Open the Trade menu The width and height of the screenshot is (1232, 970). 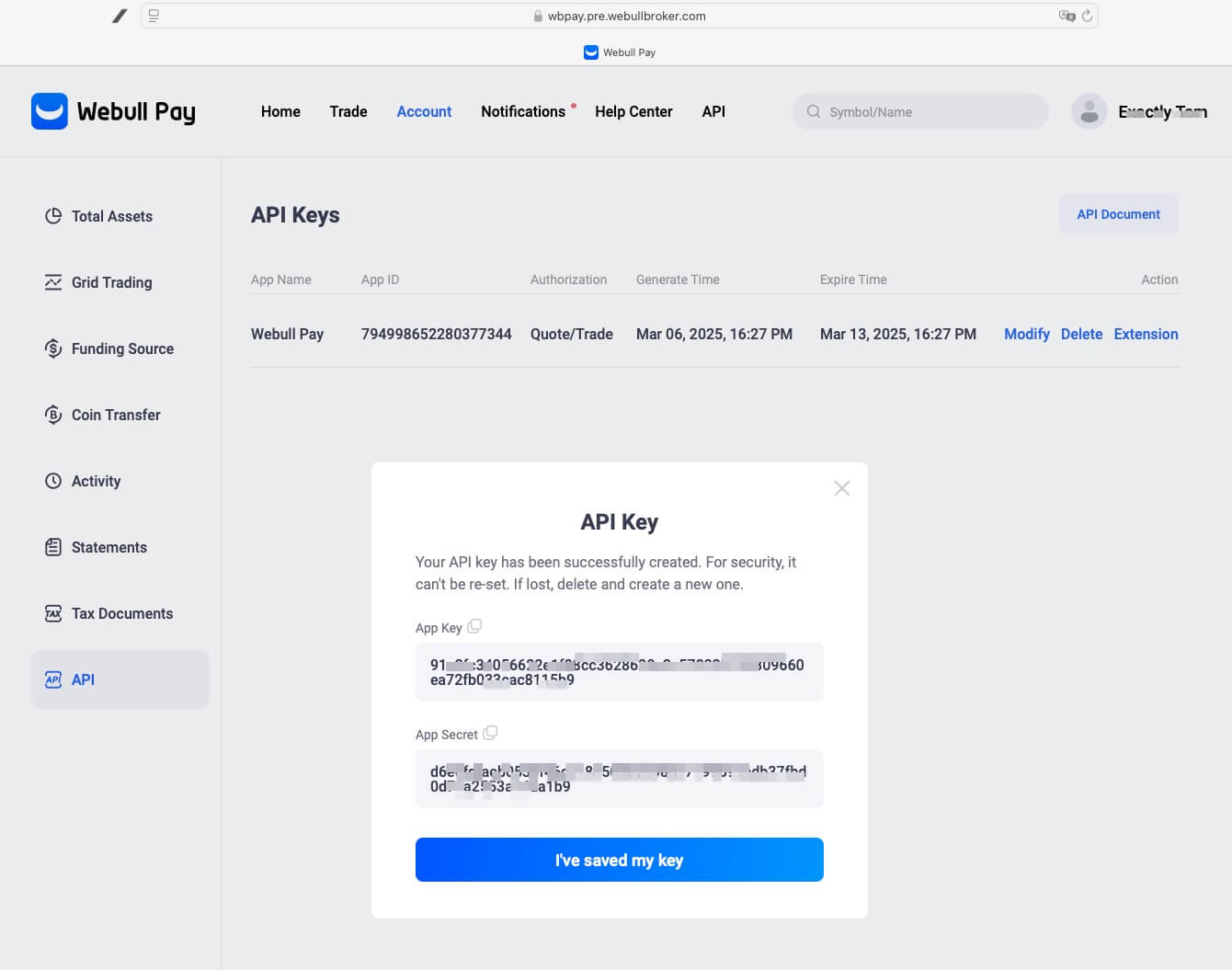pos(348,111)
